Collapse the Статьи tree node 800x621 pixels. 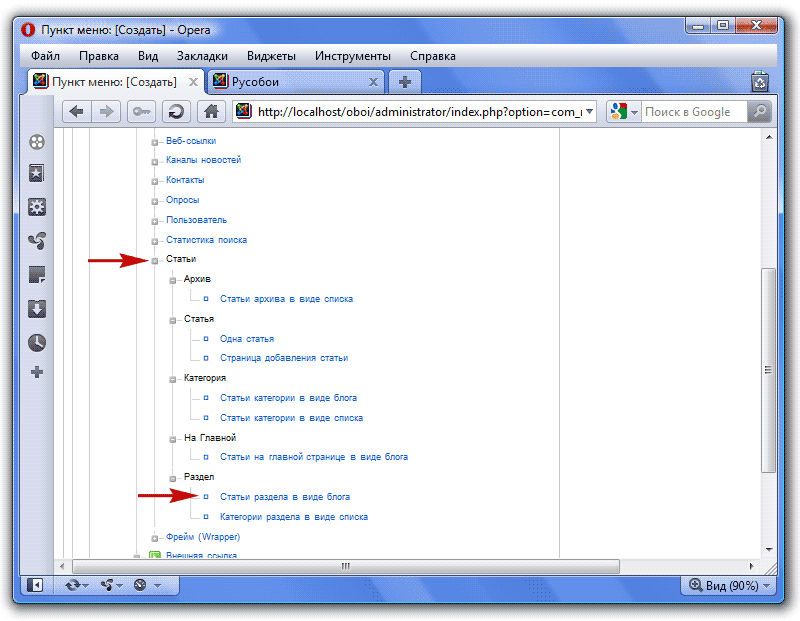(x=155, y=260)
